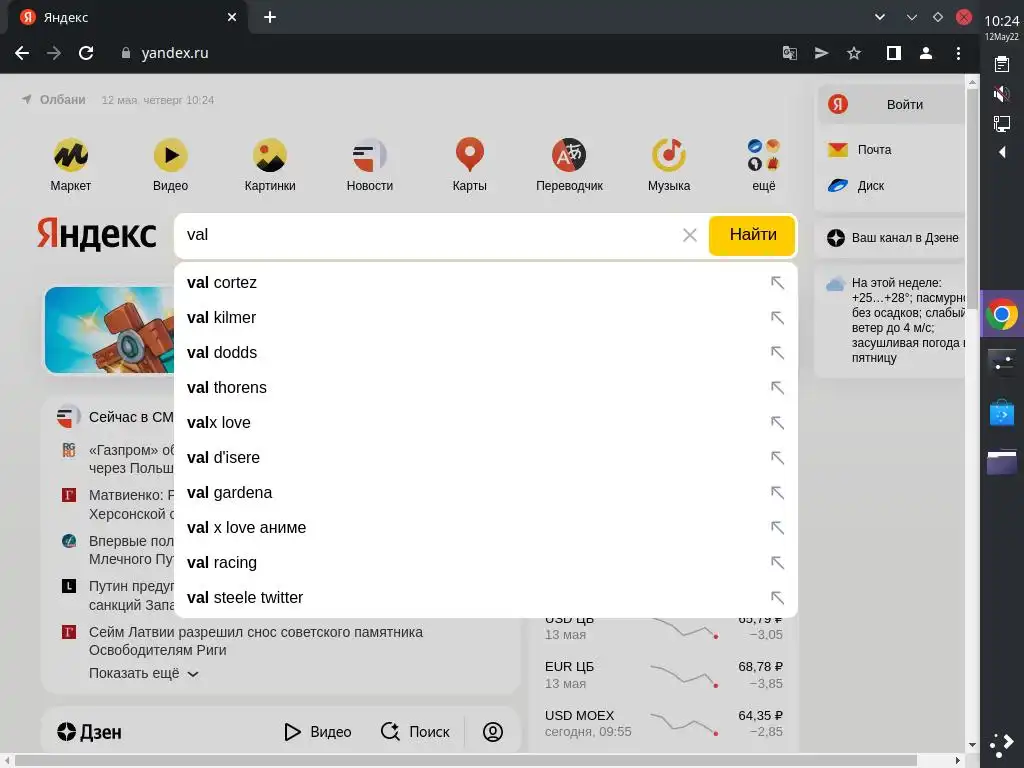Click Chrome icon in system dock
Image resolution: width=1024 pixels, height=768 pixels.
pos(1002,314)
